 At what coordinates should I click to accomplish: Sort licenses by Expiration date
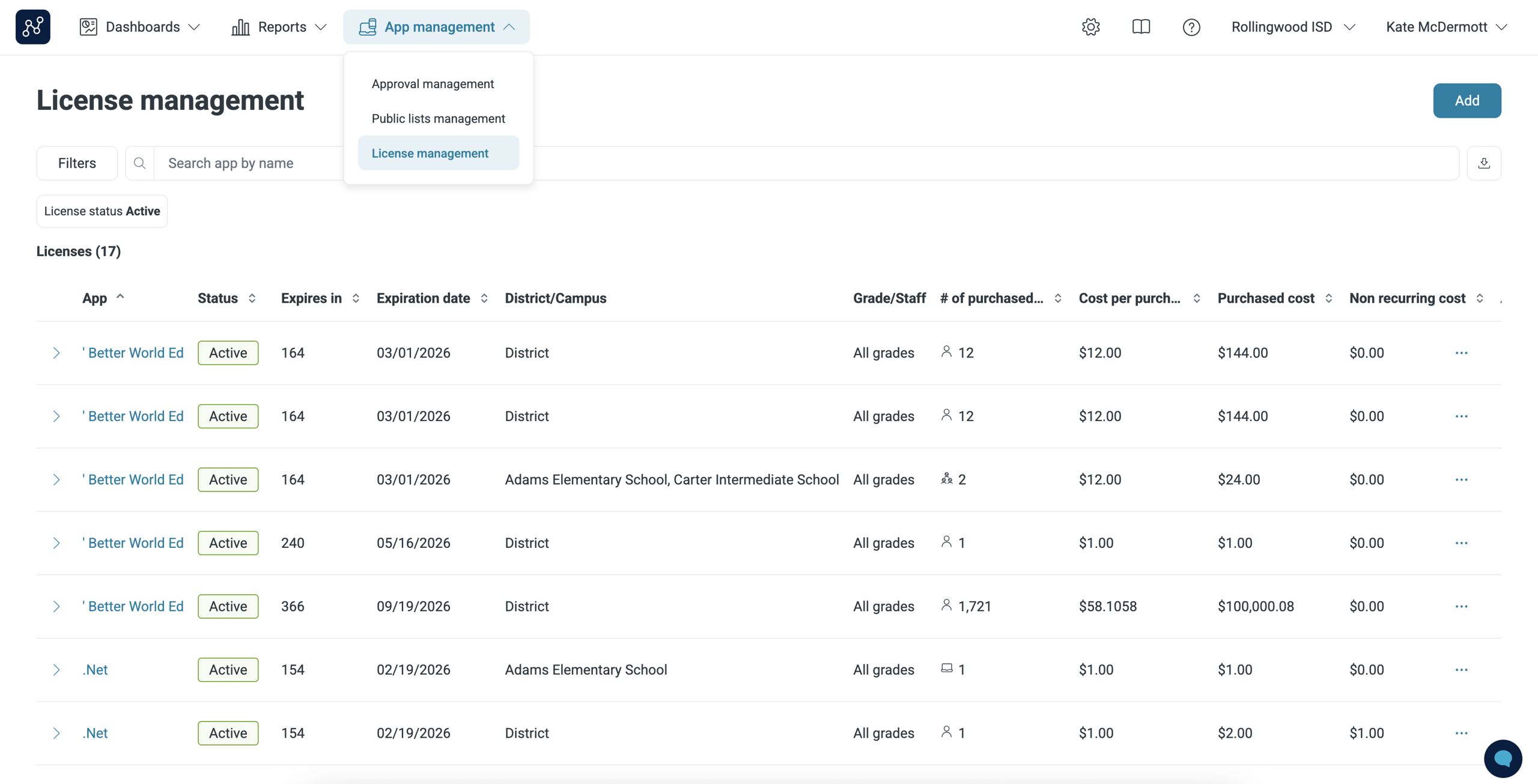click(484, 298)
